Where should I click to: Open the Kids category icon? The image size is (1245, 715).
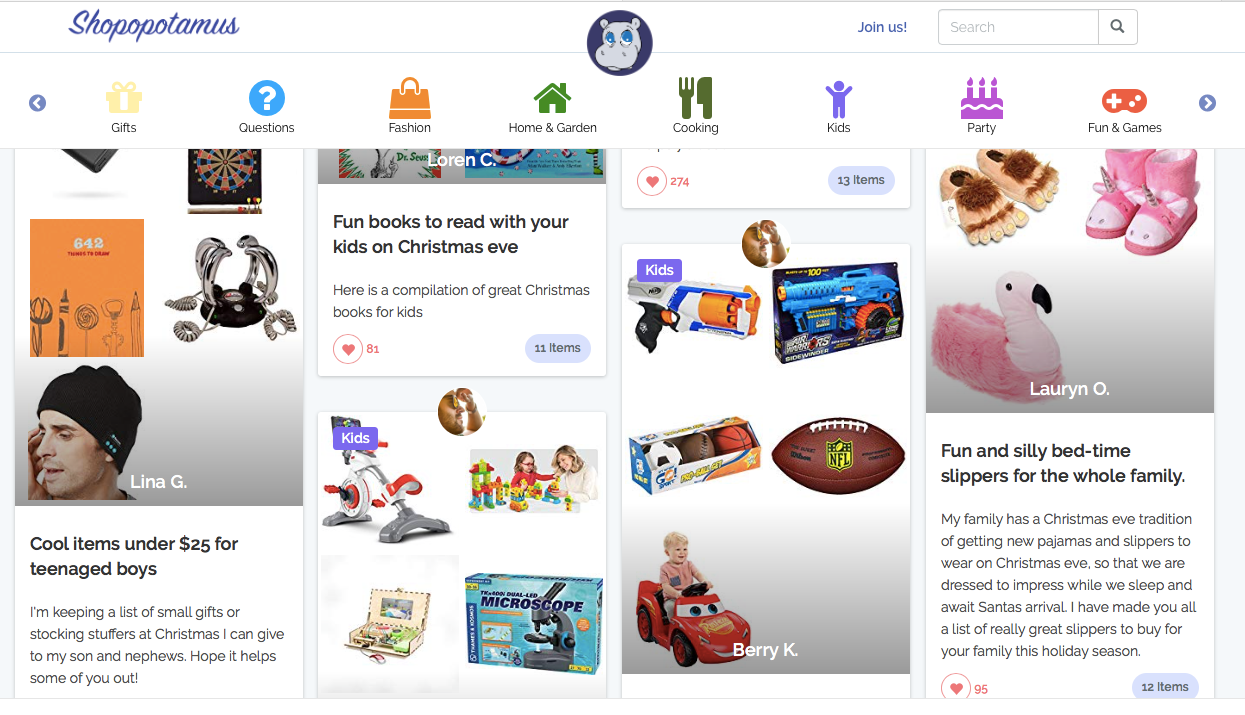[x=838, y=99]
